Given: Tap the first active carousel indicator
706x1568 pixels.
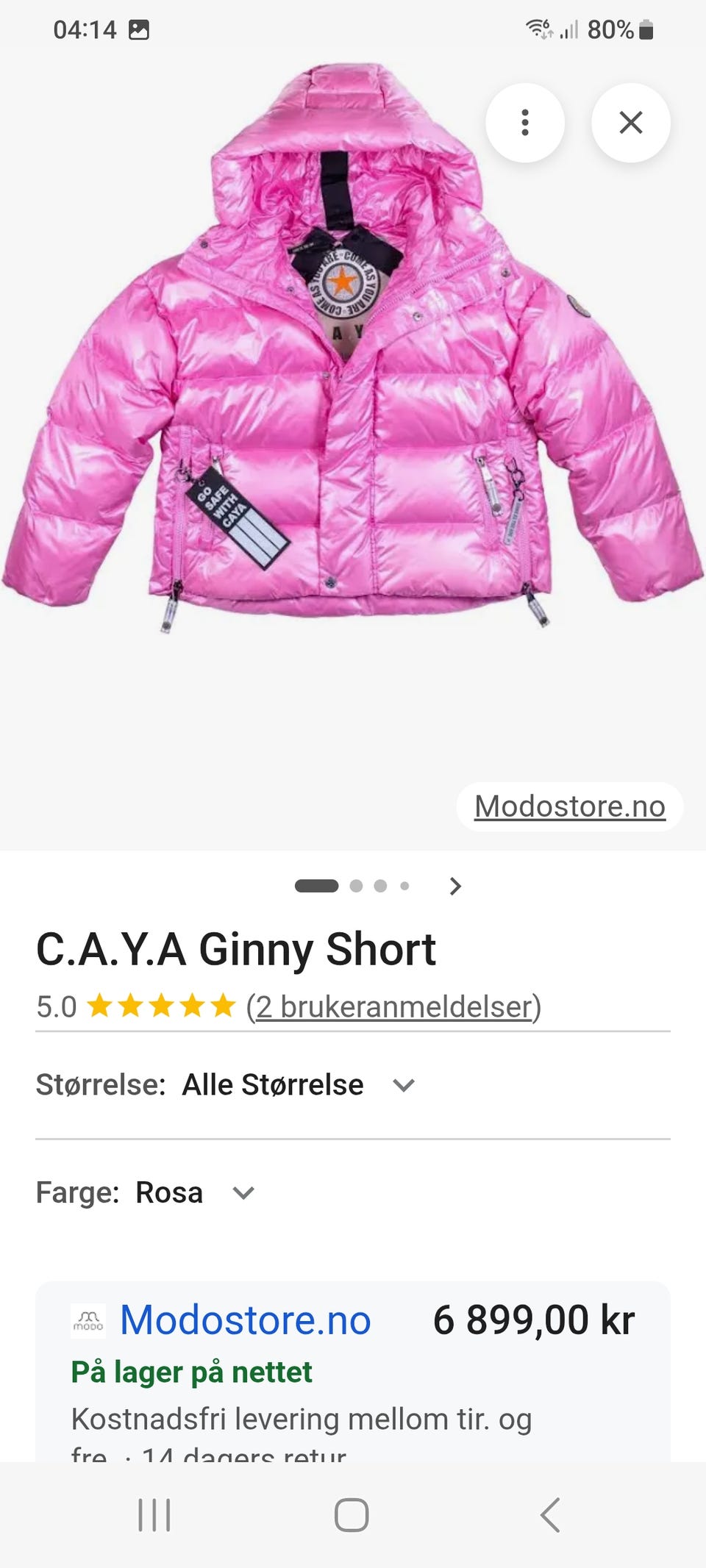Looking at the screenshot, I should coord(316,886).
